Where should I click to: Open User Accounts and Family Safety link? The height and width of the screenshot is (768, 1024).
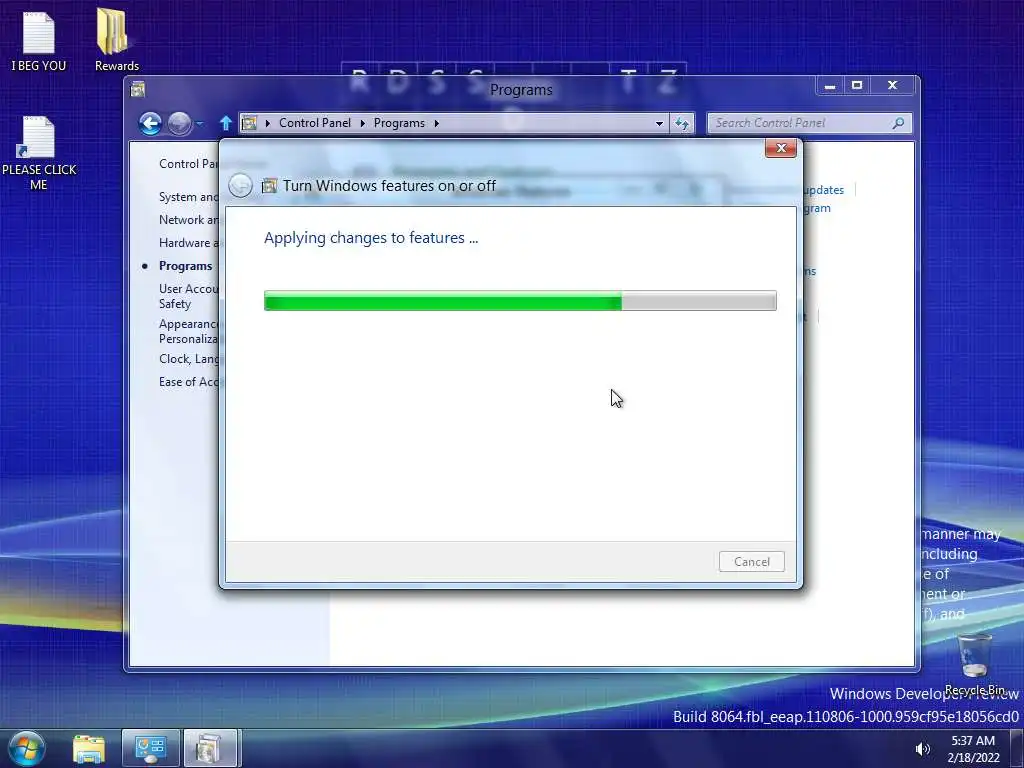pos(188,296)
